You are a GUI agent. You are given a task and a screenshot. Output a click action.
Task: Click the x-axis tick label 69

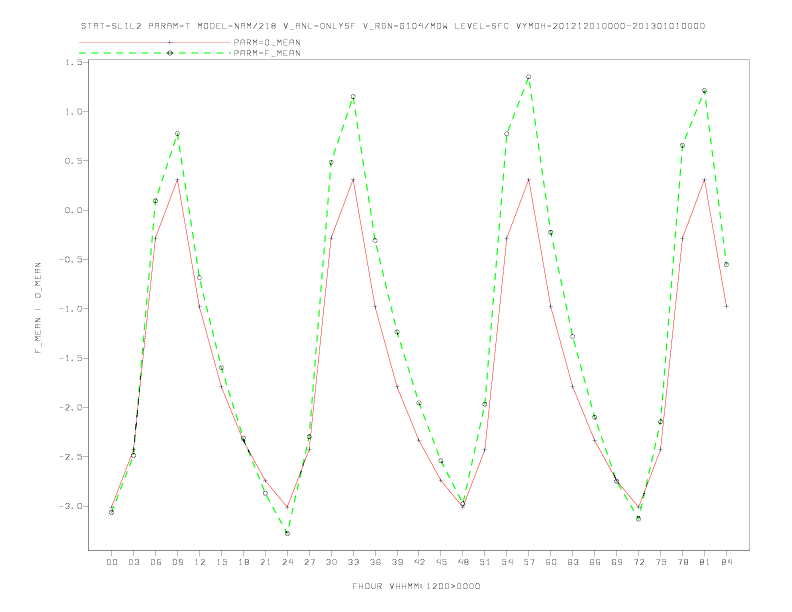(617, 562)
